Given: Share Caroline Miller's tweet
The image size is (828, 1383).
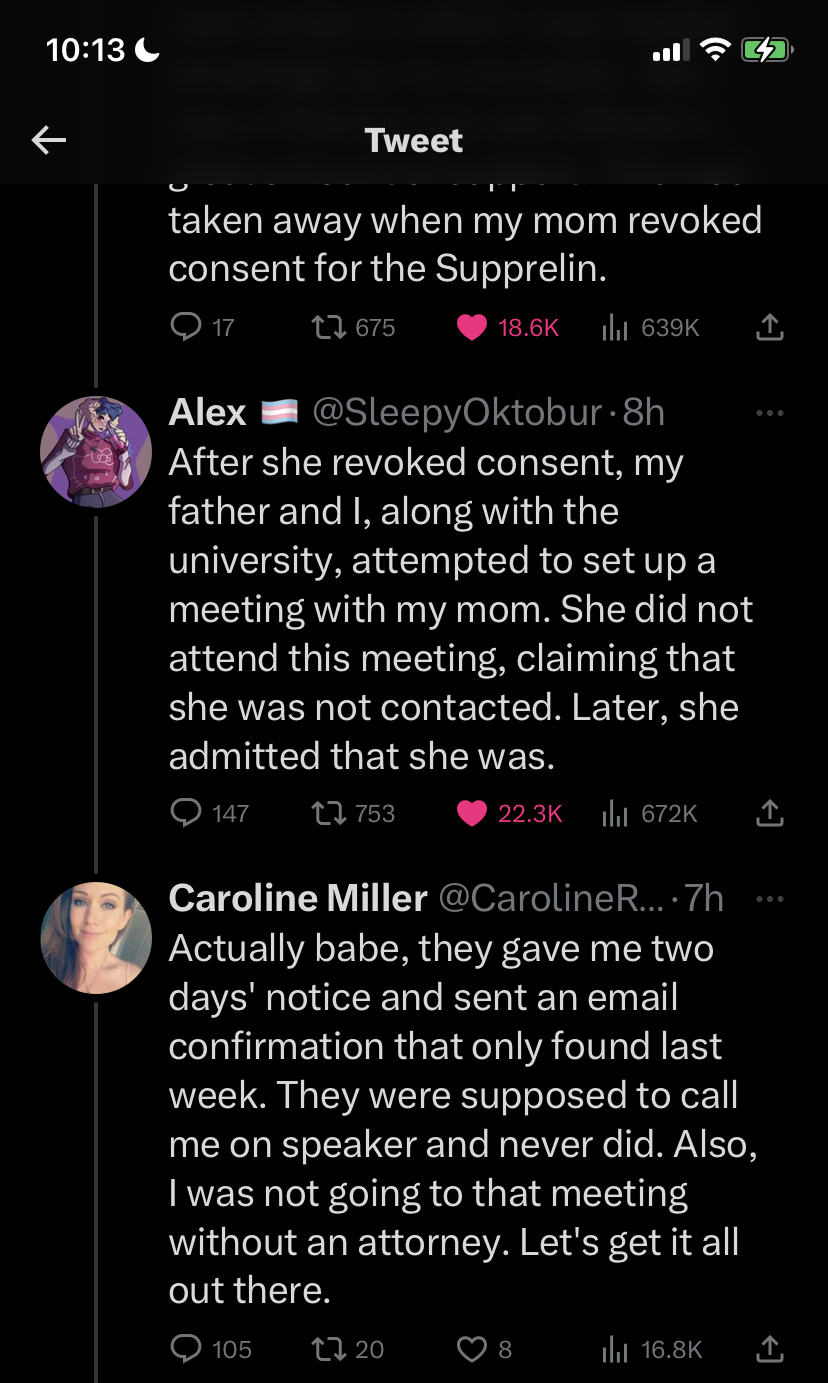Looking at the screenshot, I should click(x=769, y=1350).
